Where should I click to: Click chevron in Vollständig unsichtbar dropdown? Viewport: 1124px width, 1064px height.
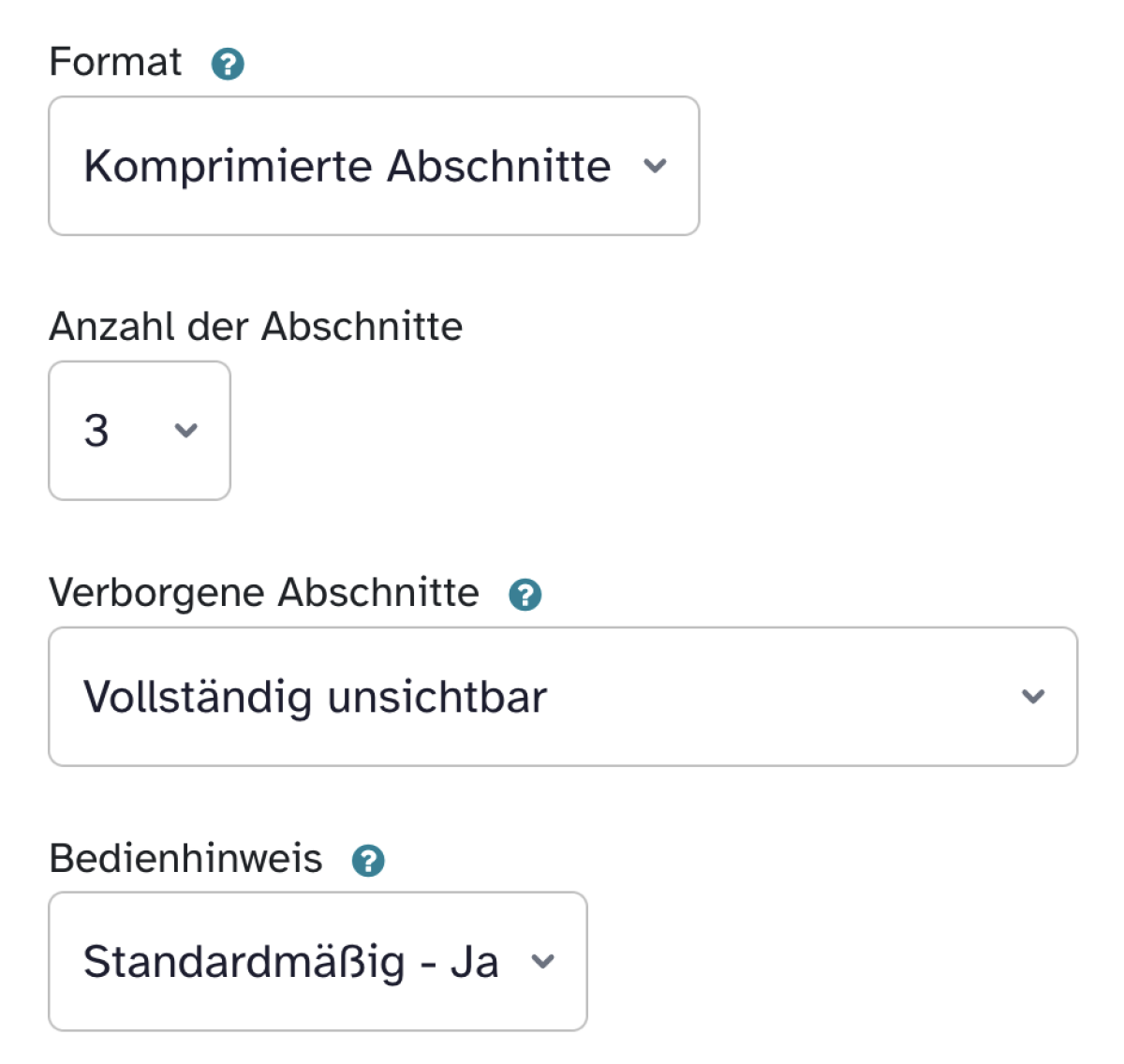(x=1032, y=697)
